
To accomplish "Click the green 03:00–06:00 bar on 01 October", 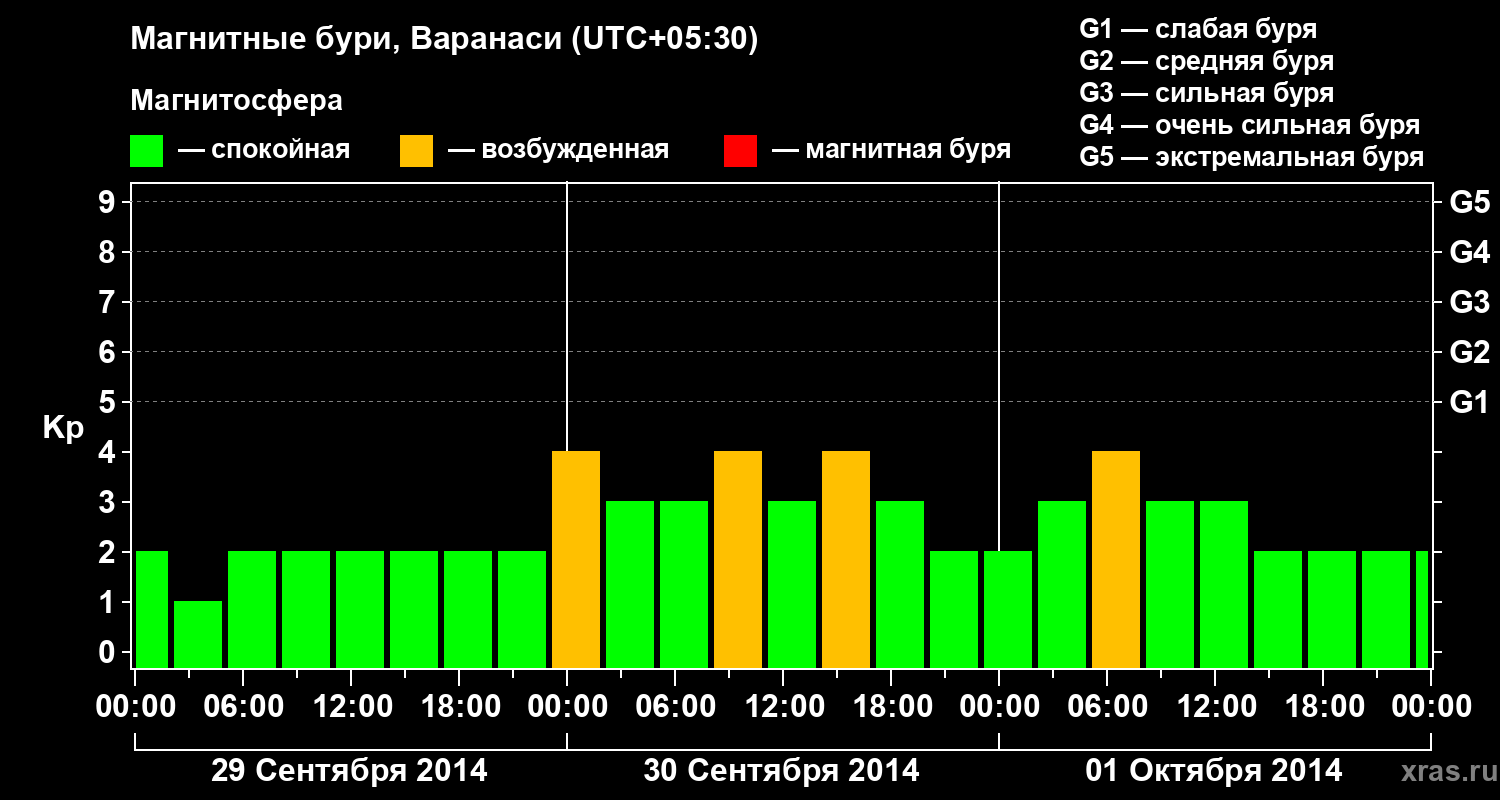I will point(1062,584).
